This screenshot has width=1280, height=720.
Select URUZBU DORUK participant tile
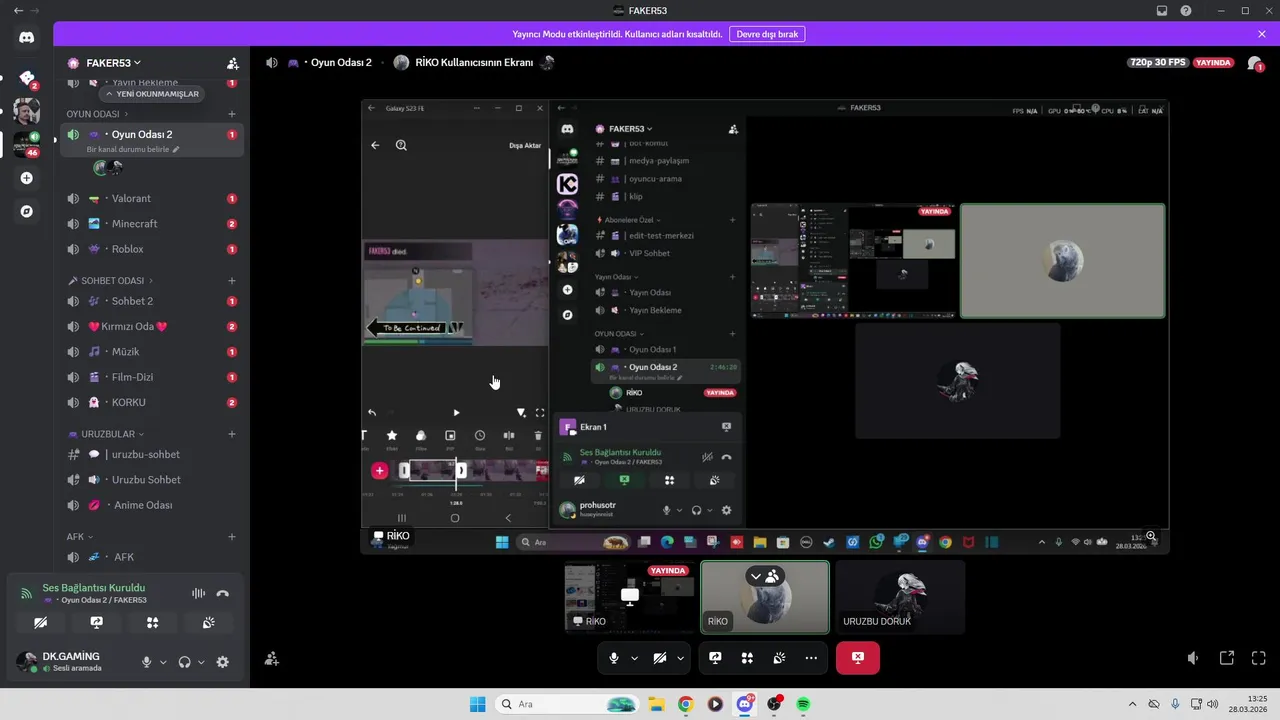pos(900,597)
